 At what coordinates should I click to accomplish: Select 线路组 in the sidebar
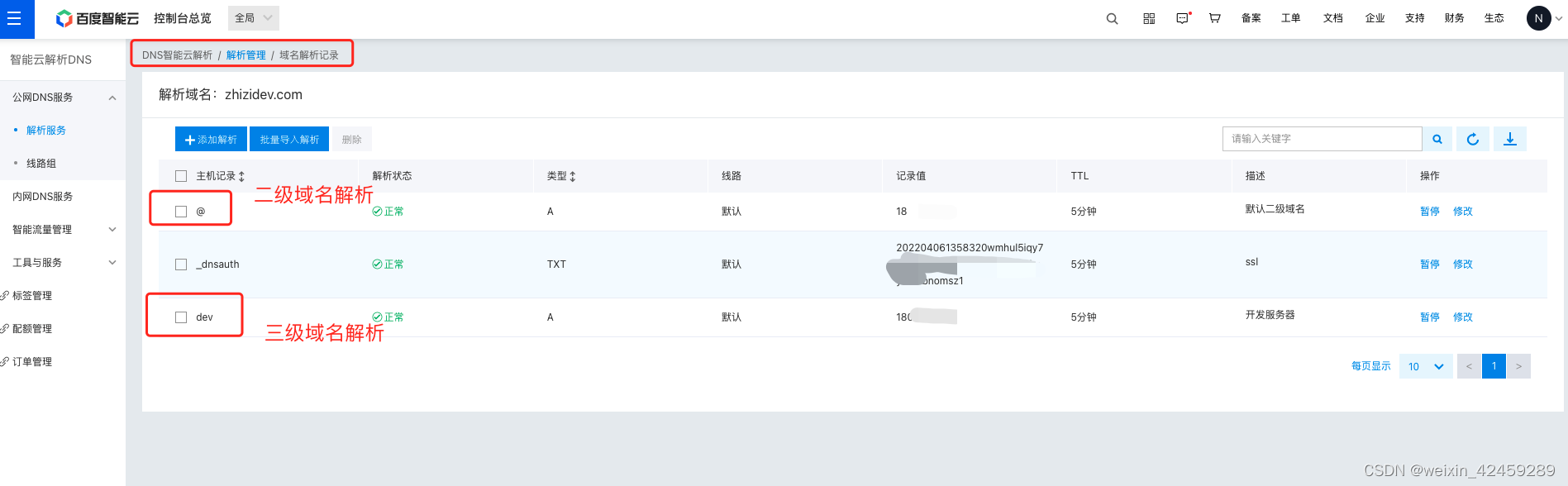[41, 164]
